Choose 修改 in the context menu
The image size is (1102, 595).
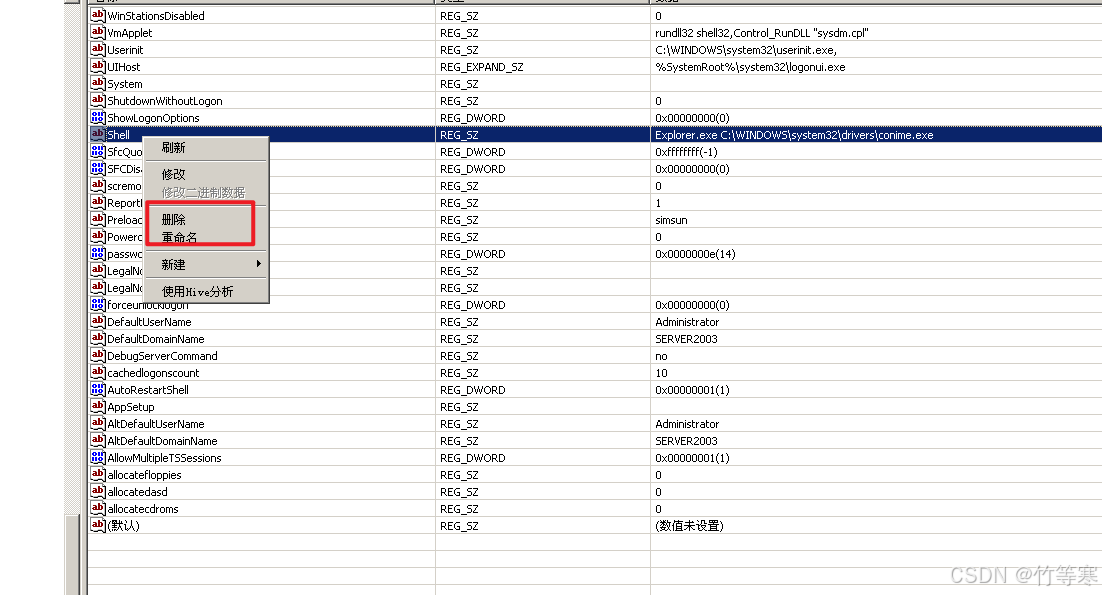[174, 174]
